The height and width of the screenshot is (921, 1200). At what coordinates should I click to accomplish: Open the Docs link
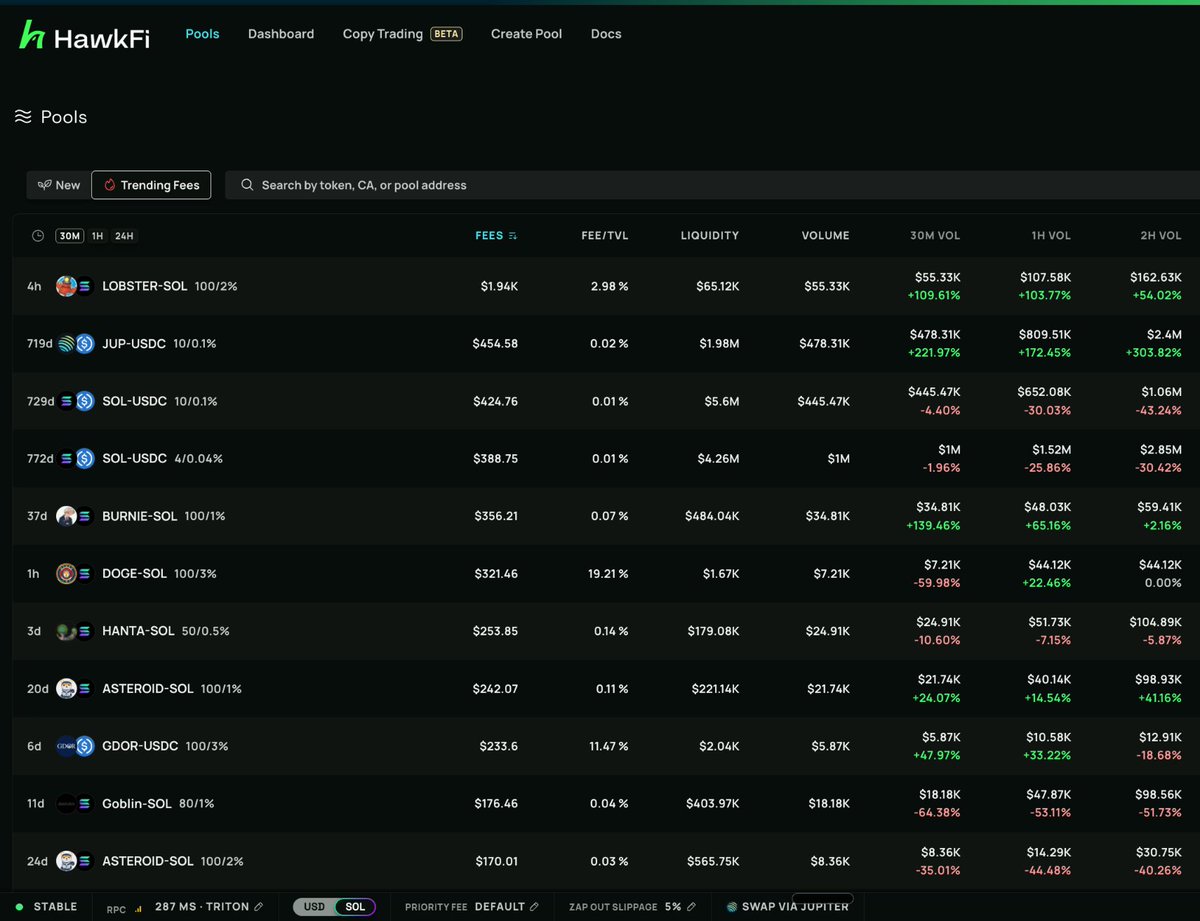606,34
